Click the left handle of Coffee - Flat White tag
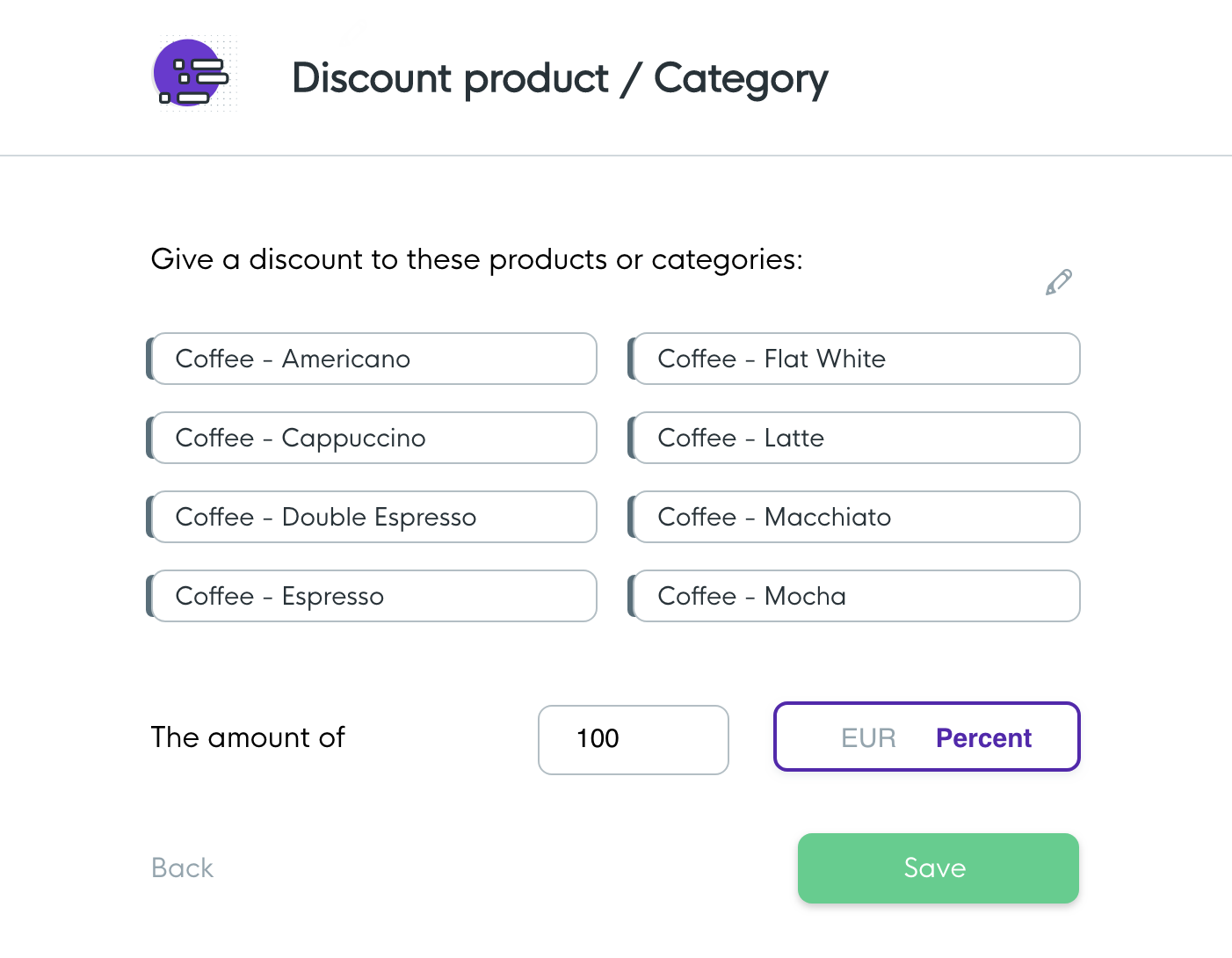The image size is (1232, 958). (631, 359)
